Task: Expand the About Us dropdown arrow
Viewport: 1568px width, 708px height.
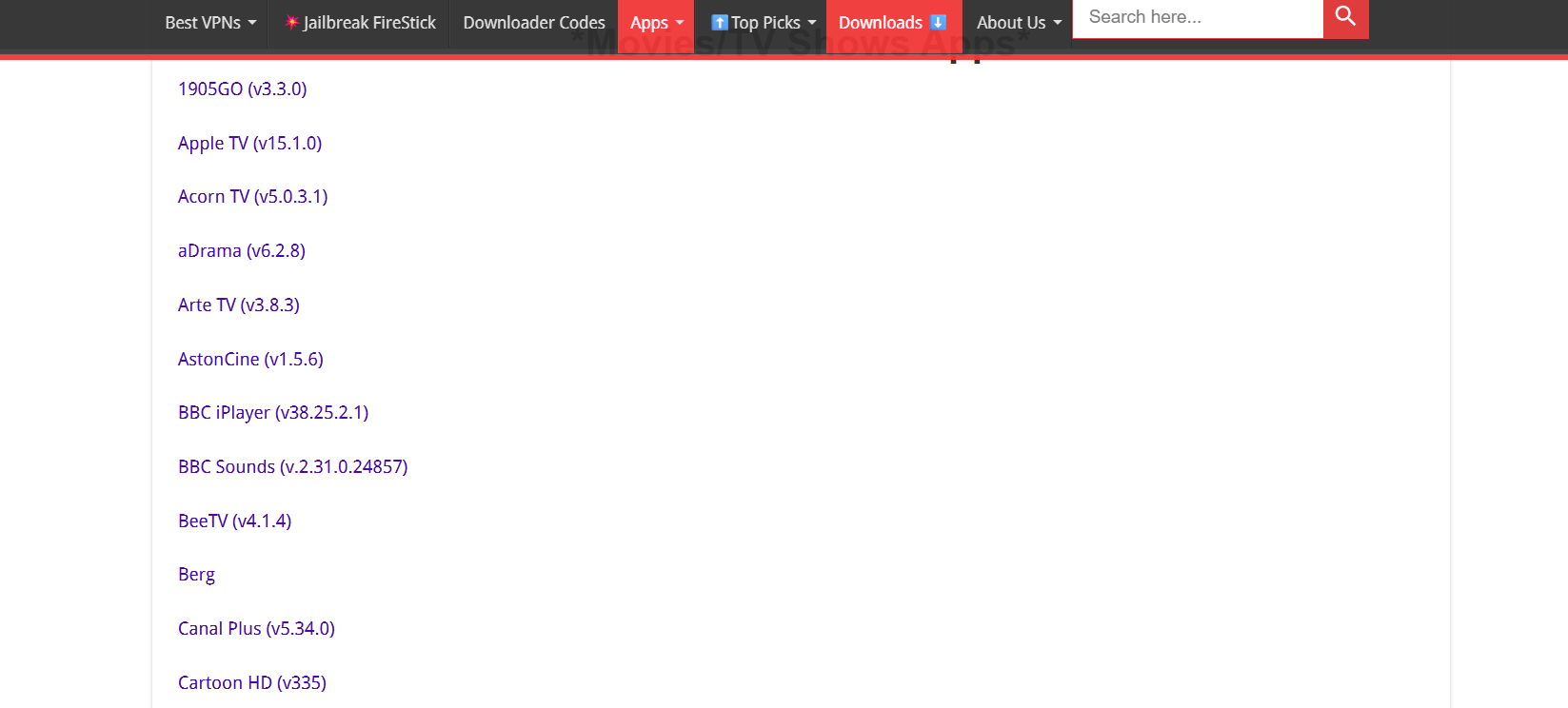Action: pyautogui.click(x=1058, y=23)
